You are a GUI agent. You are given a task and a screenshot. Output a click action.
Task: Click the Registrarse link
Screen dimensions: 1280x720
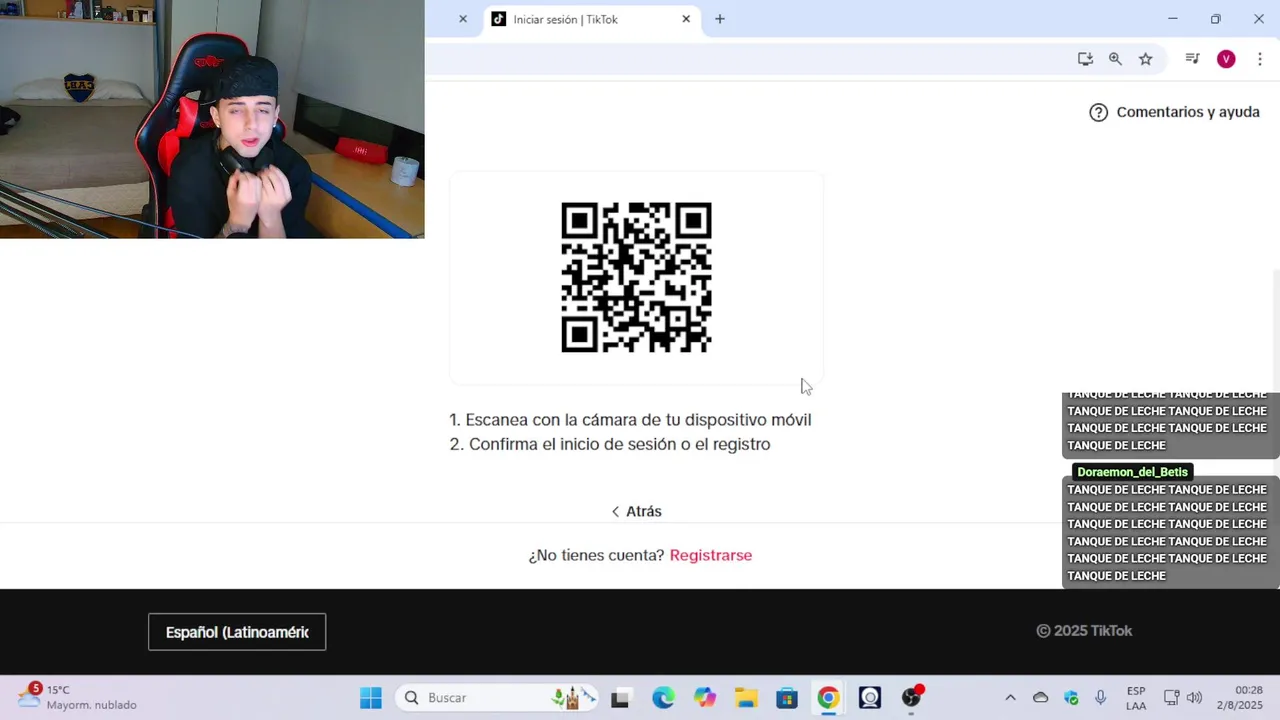(x=711, y=555)
